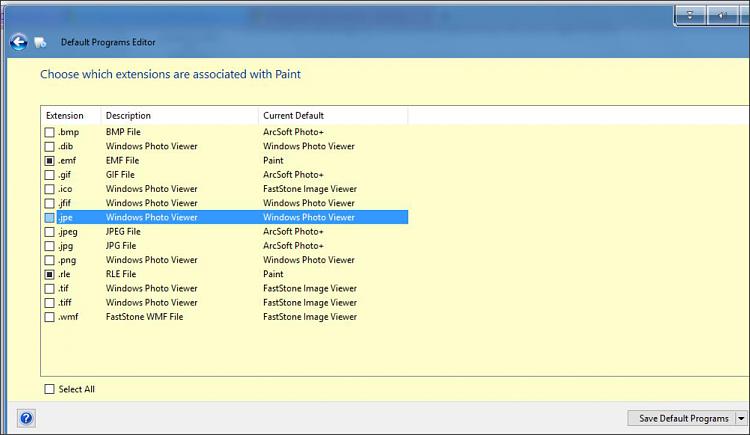Toggle the Select All checkbox
Viewport: 750px width, 435px height.
coord(49,389)
